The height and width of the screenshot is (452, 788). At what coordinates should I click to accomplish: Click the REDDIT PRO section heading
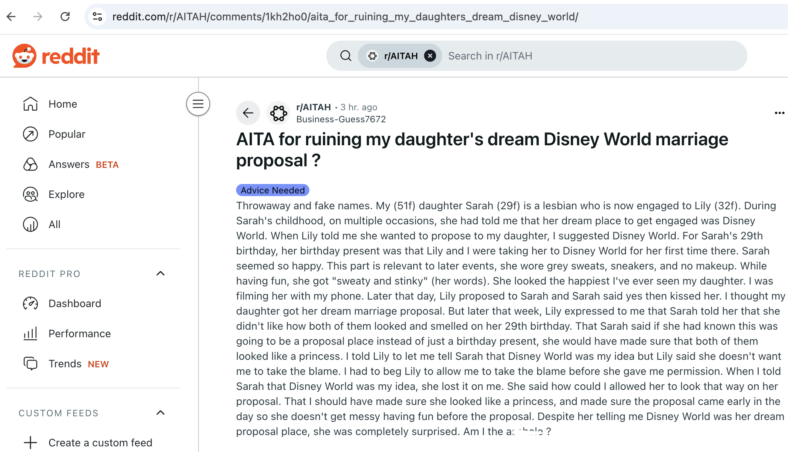[x=49, y=274]
